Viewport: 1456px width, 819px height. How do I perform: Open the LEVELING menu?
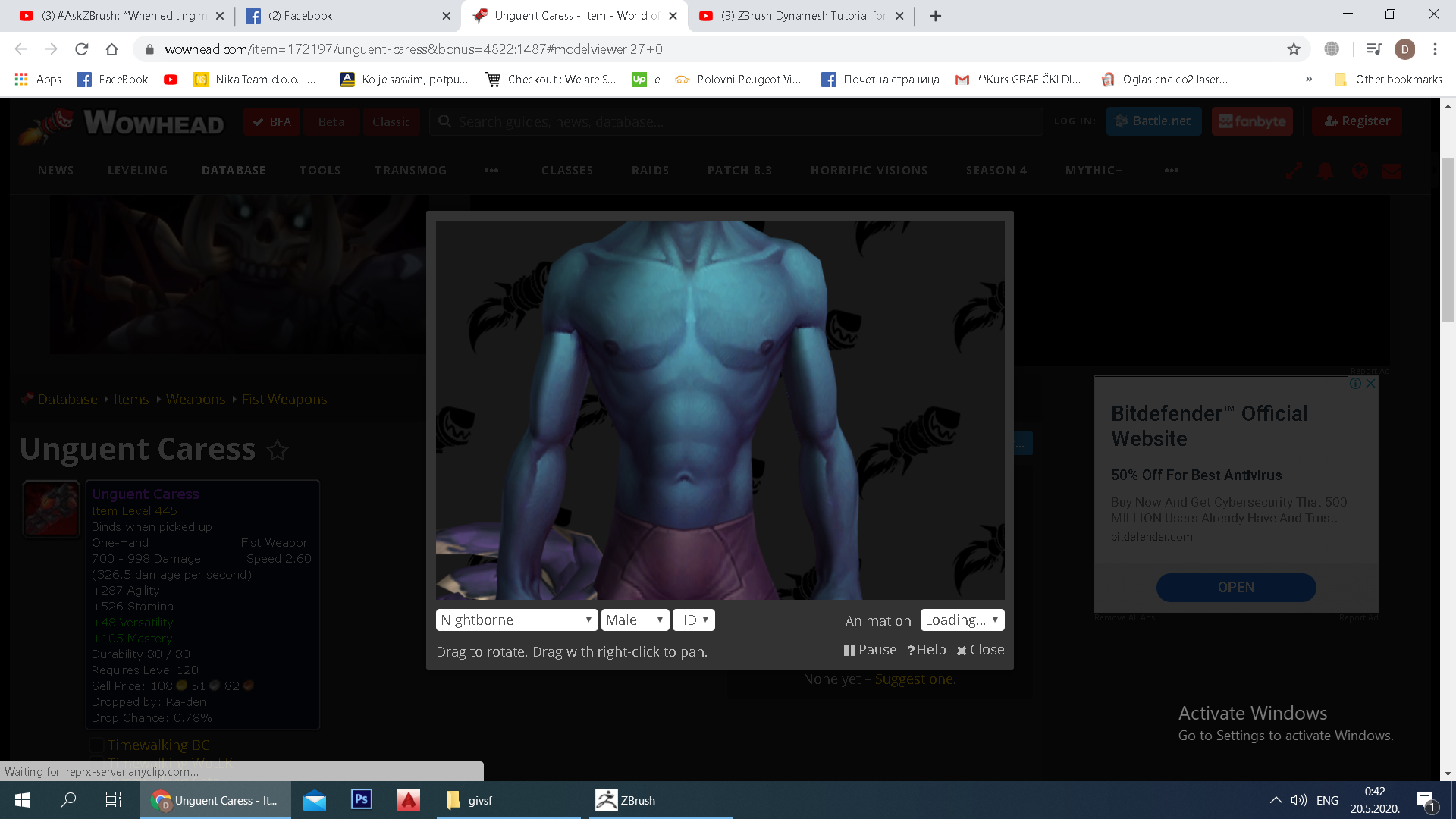(x=137, y=171)
